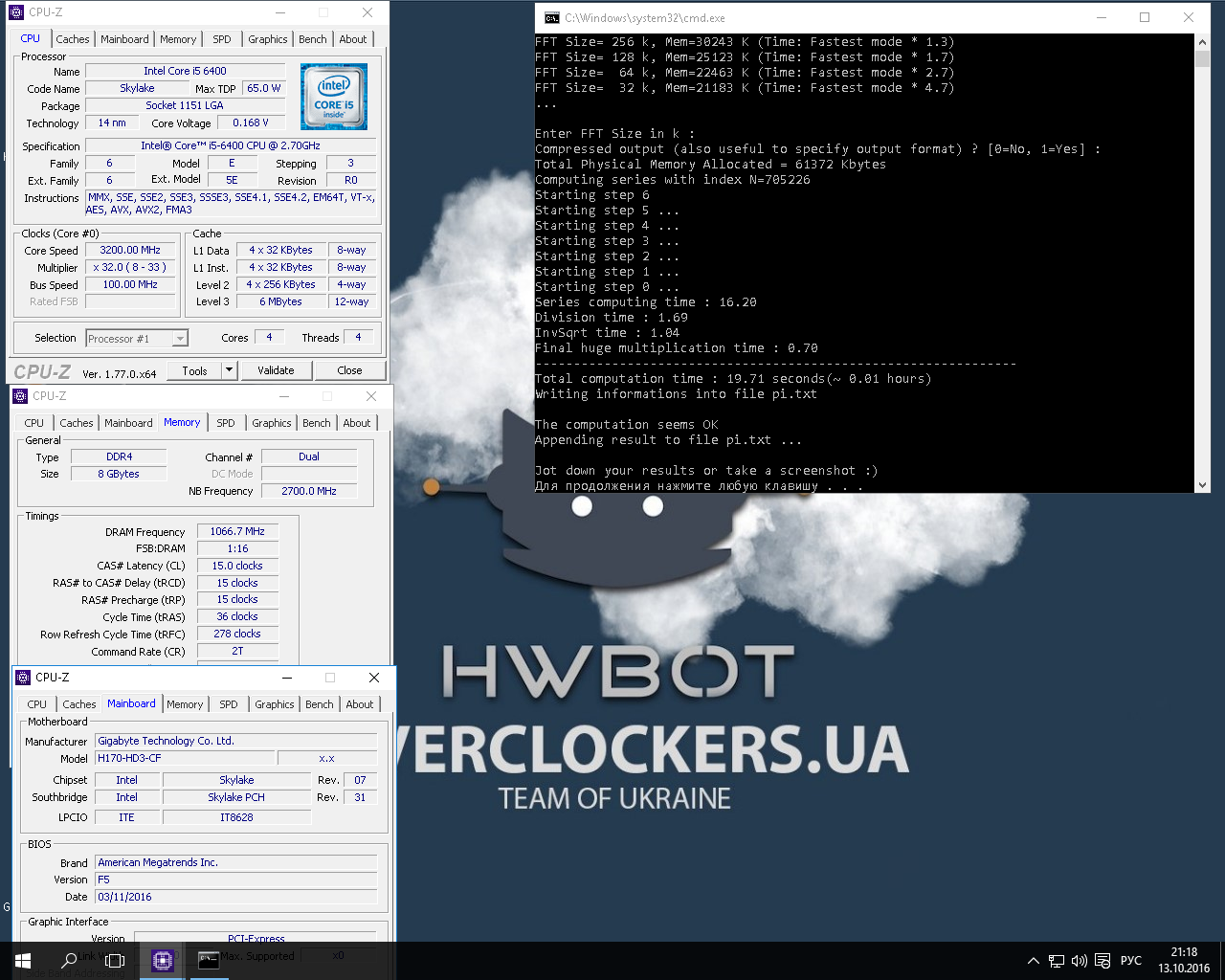Screen dimensions: 1225x980
Task: Open the network tray icon
Action: click(1056, 961)
